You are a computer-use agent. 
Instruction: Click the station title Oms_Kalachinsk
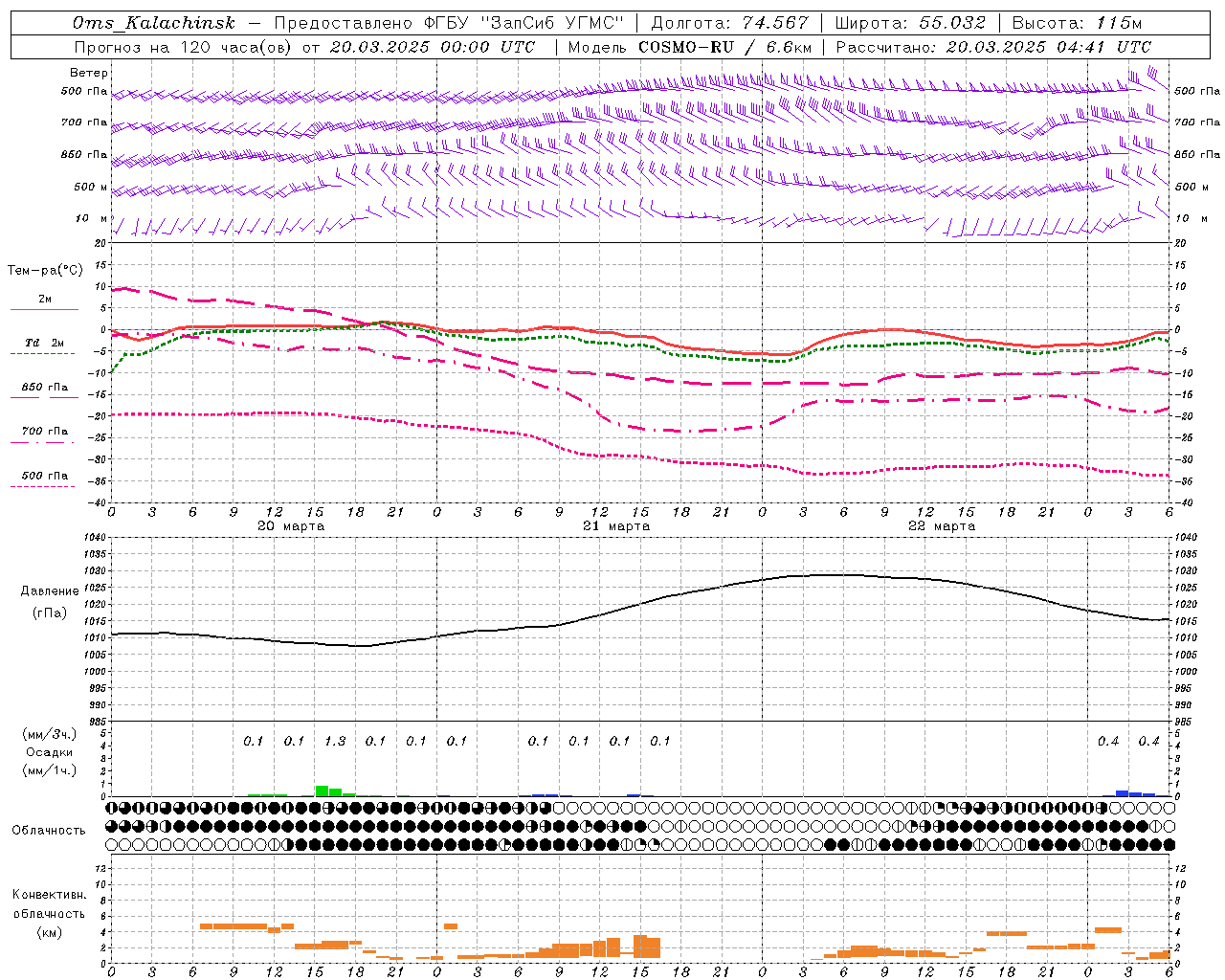coord(154,23)
